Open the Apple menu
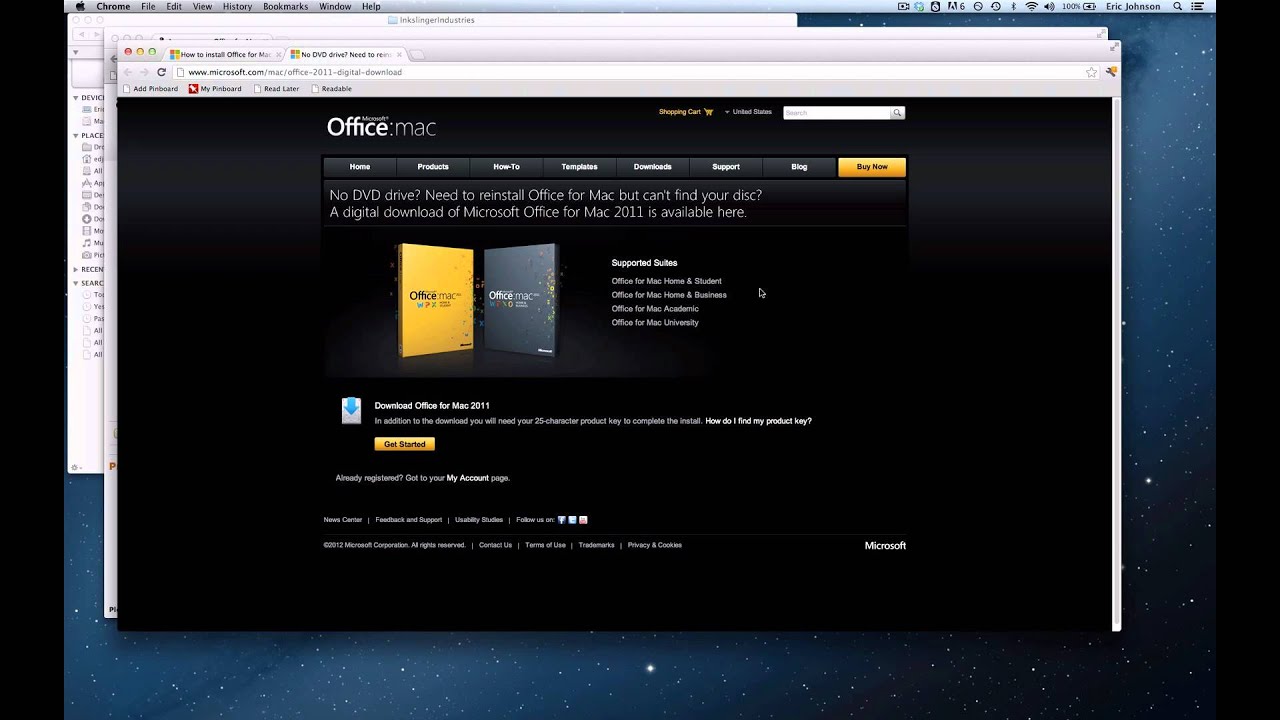Screen dimensions: 1280x720 pyautogui.click(x=80, y=6)
